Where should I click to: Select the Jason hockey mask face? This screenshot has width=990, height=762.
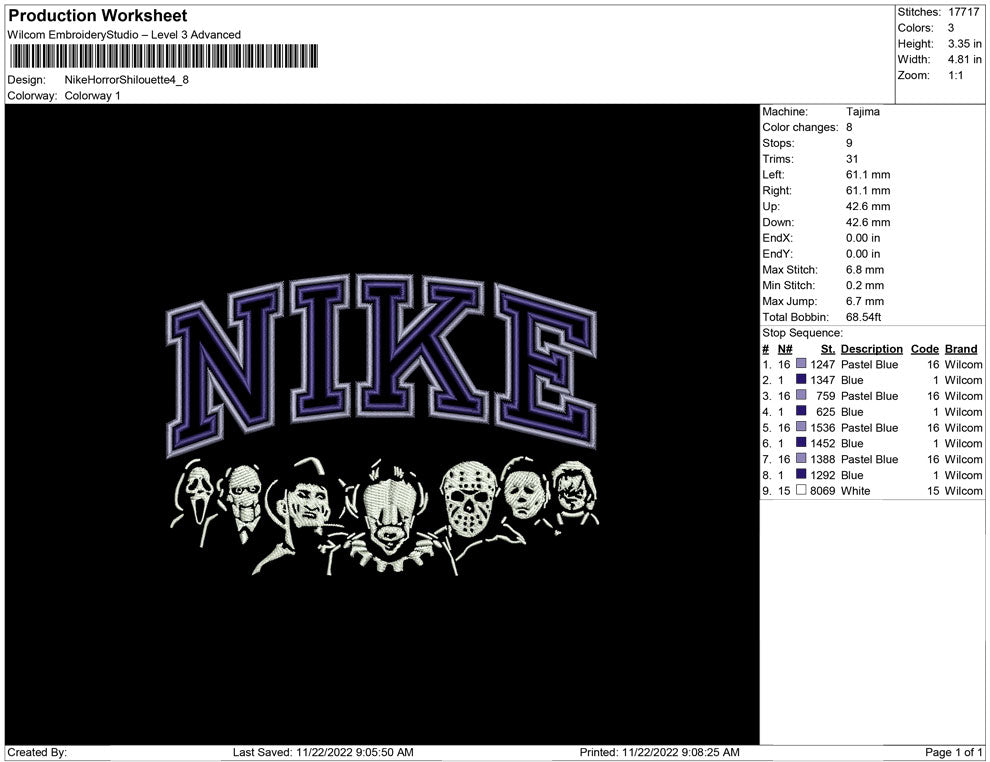click(x=468, y=498)
